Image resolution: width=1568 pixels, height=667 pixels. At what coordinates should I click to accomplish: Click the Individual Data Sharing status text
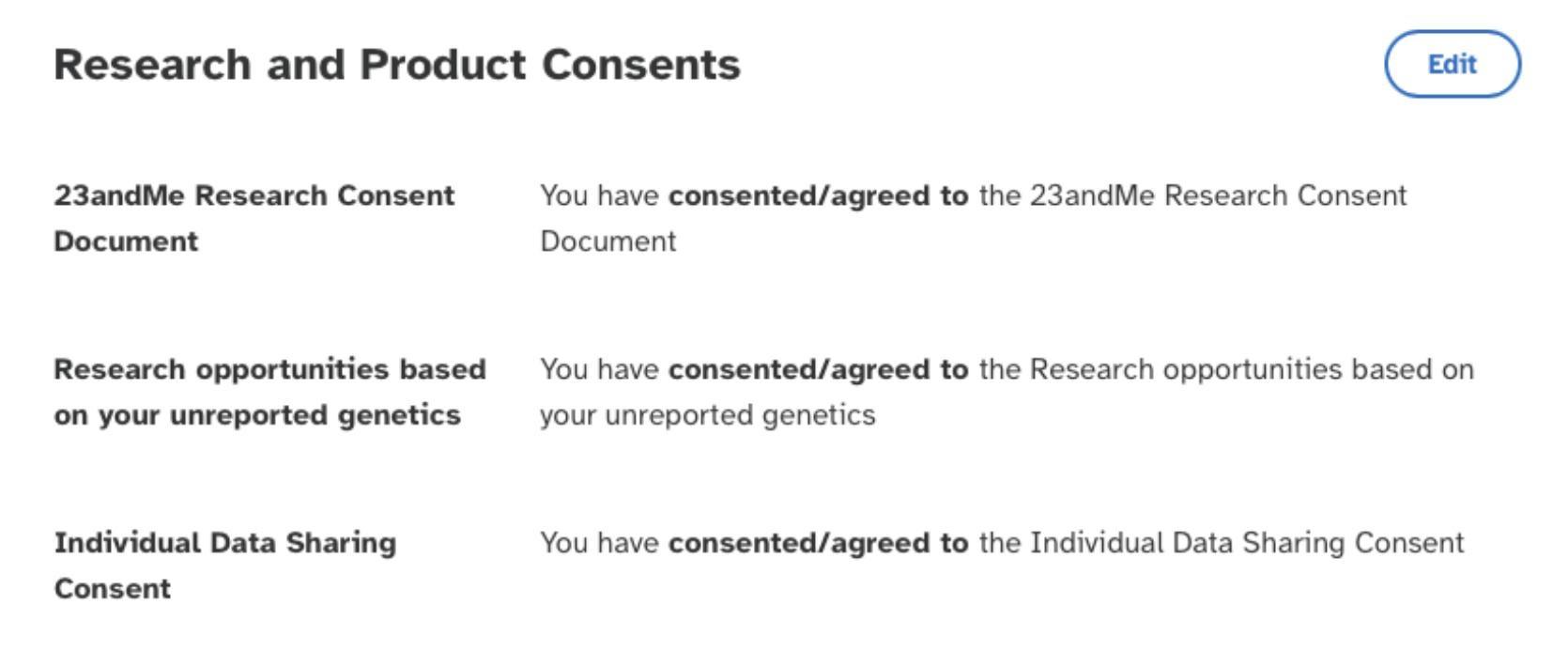coord(1001,543)
